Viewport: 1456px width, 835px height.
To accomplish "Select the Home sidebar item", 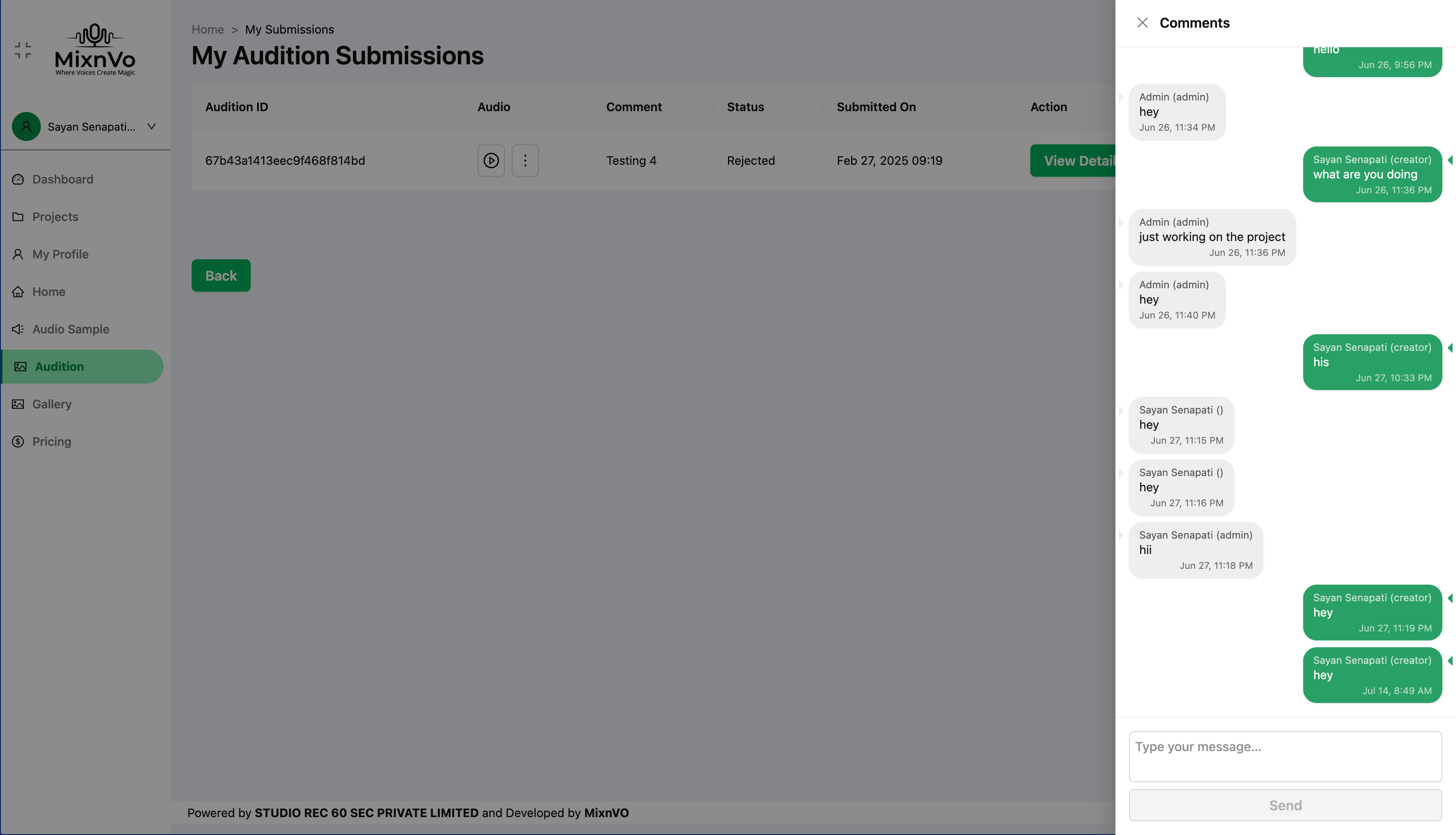I will click(49, 292).
